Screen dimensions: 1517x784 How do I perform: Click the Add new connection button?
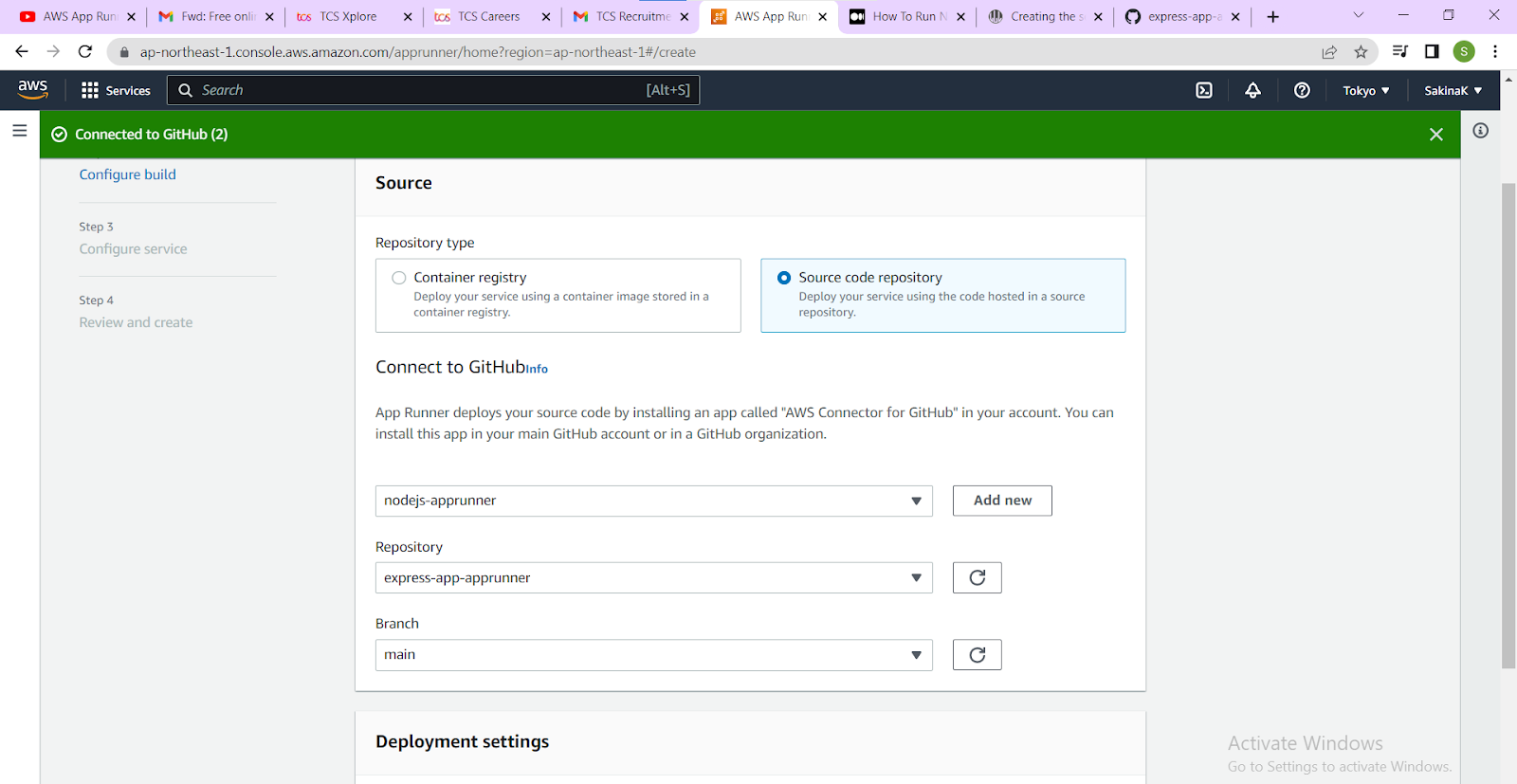[x=1002, y=501]
